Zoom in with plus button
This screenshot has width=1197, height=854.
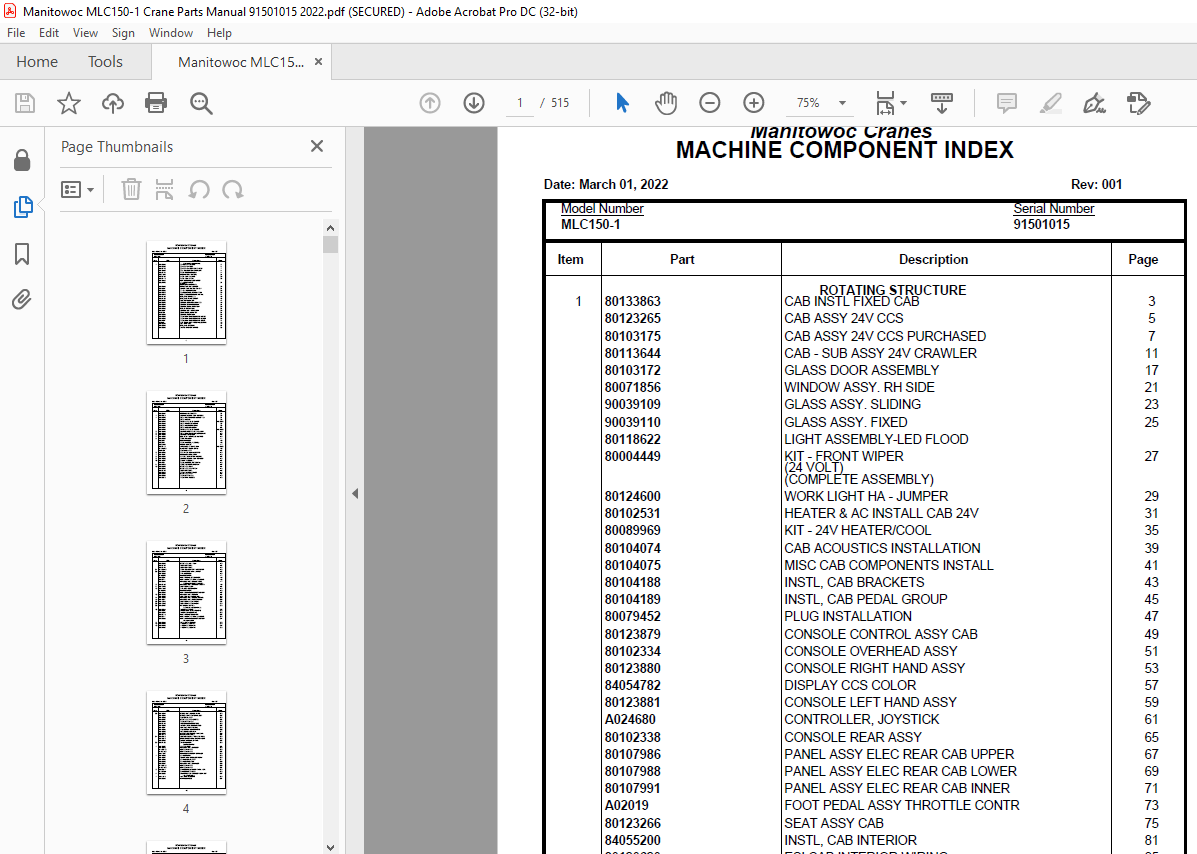coord(753,103)
